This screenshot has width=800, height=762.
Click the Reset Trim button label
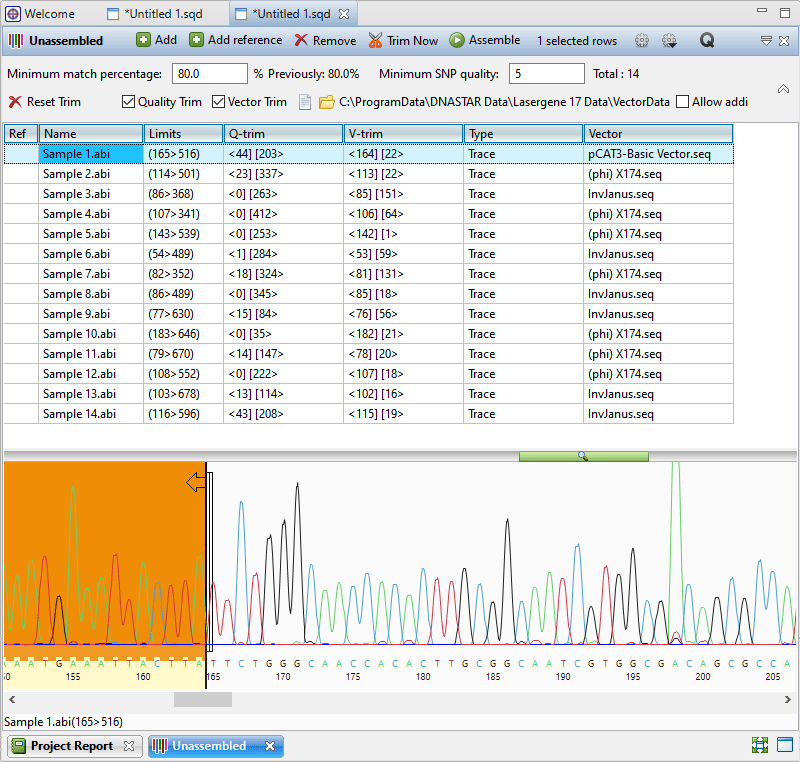[x=54, y=102]
